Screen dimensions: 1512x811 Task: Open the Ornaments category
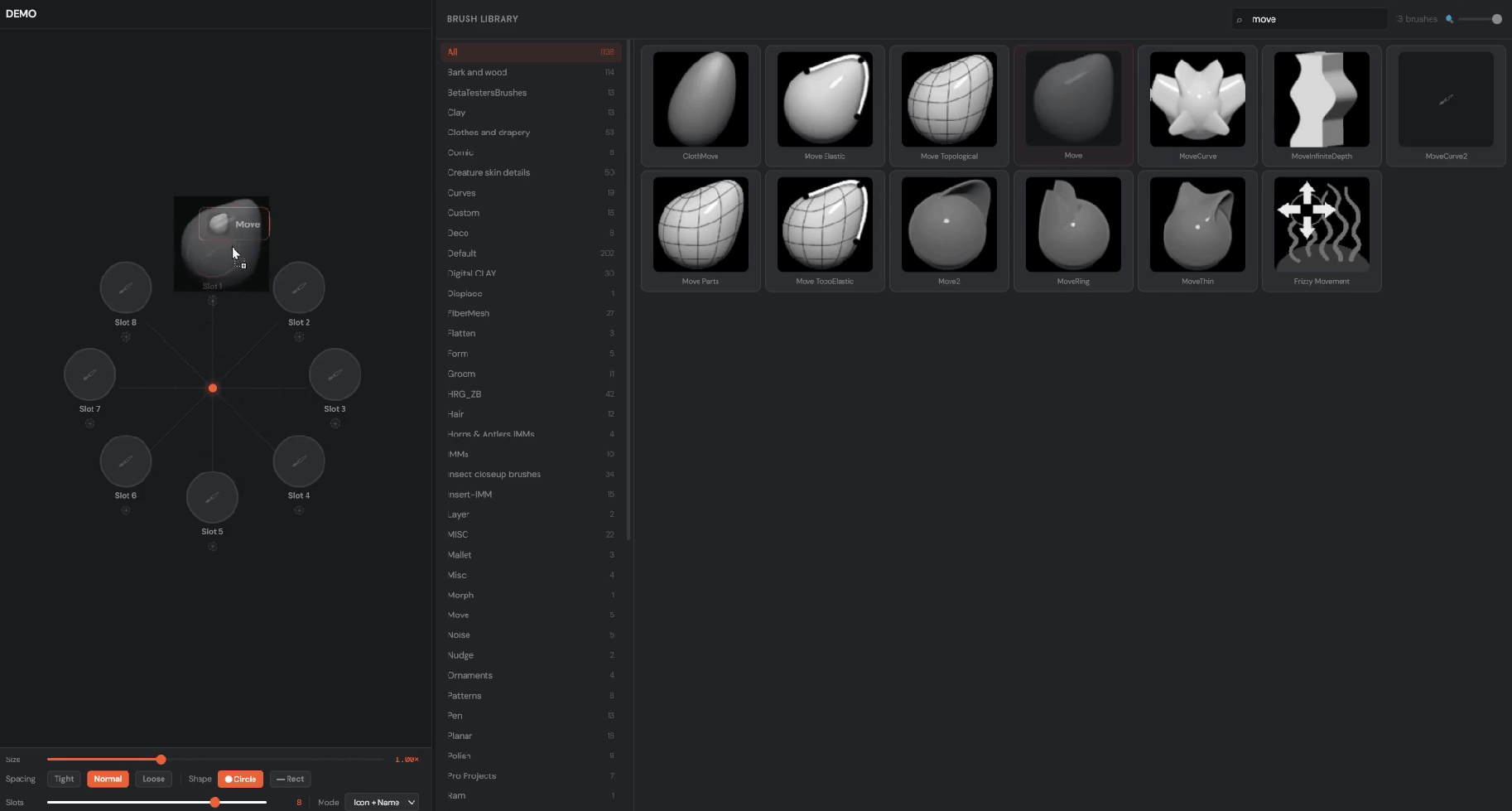(531, 675)
